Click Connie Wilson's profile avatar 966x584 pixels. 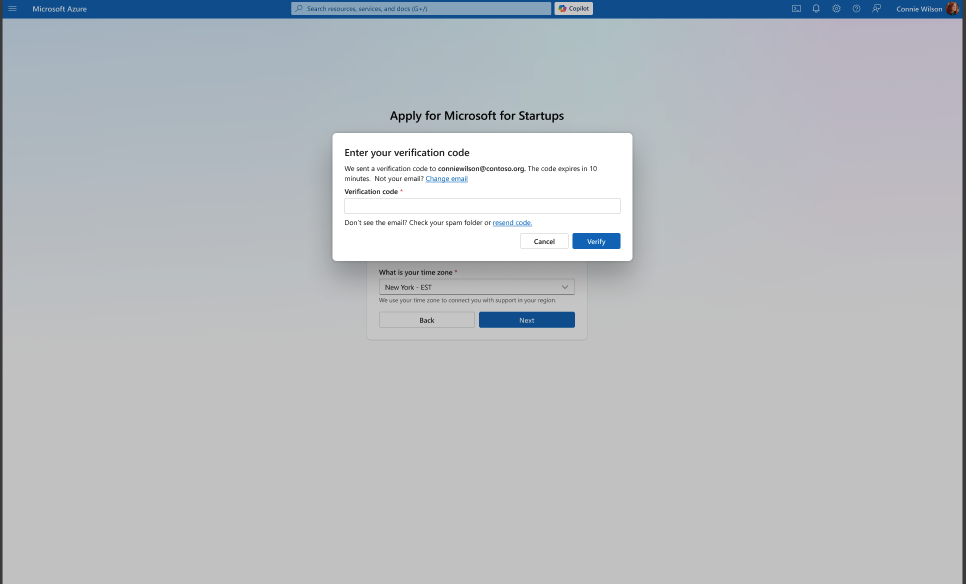tap(952, 9)
